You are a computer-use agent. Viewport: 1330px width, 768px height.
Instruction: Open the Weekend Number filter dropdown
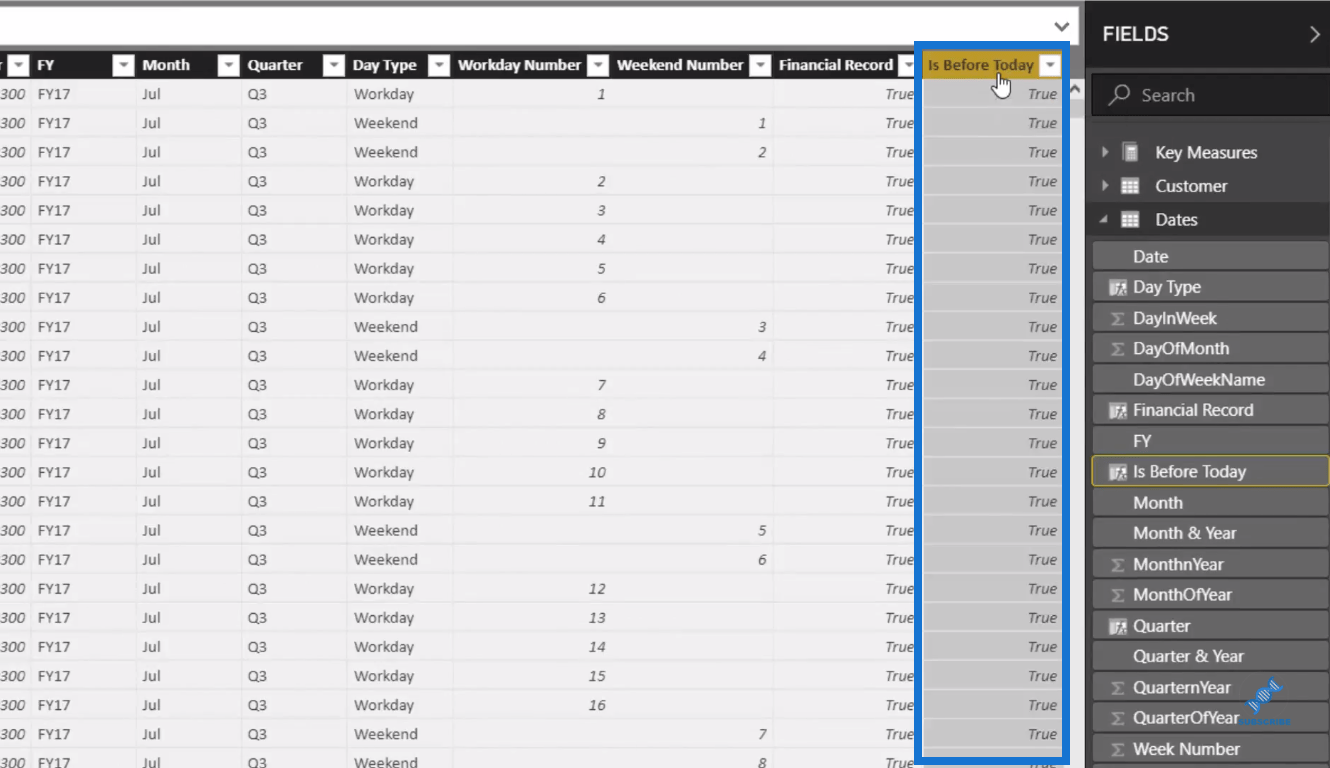point(761,65)
